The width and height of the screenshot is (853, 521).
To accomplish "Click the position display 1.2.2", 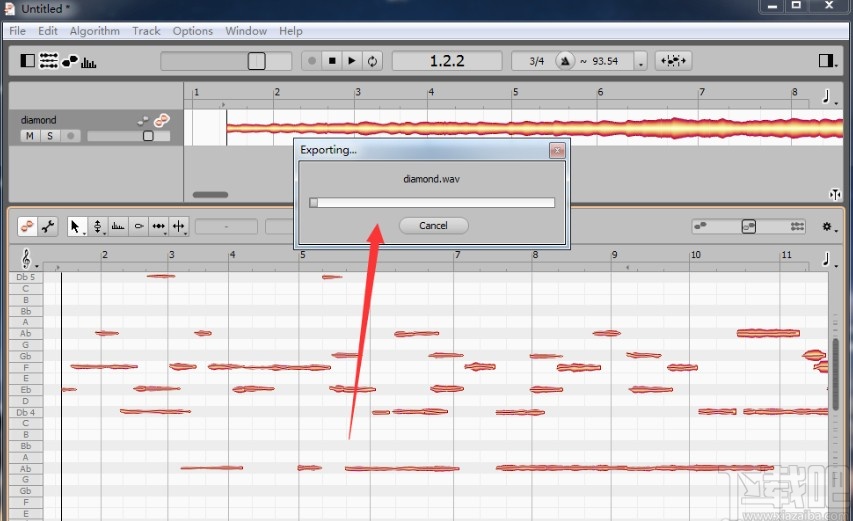I will [x=447, y=60].
